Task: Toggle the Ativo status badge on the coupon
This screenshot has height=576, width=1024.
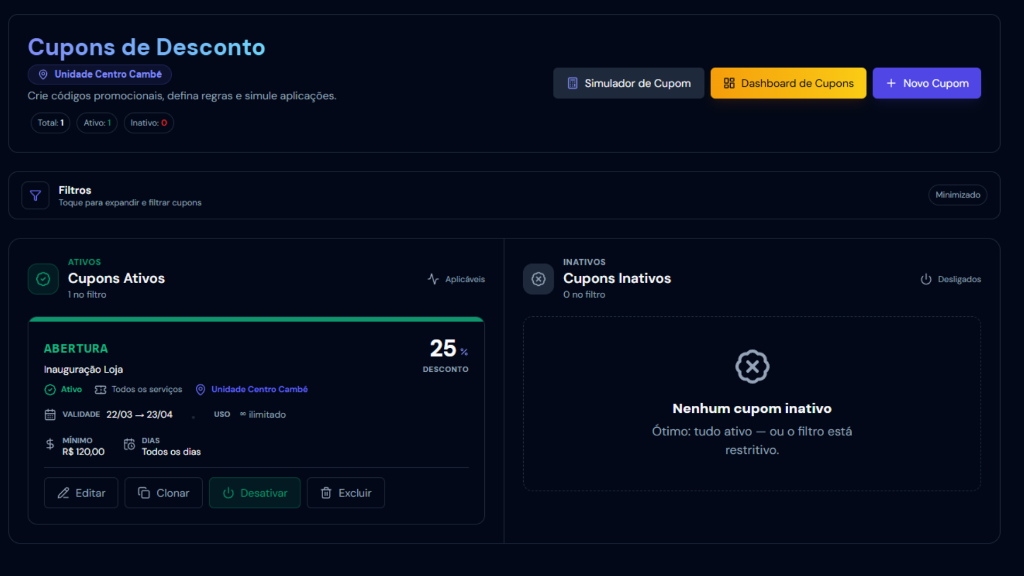Action: click(62, 389)
